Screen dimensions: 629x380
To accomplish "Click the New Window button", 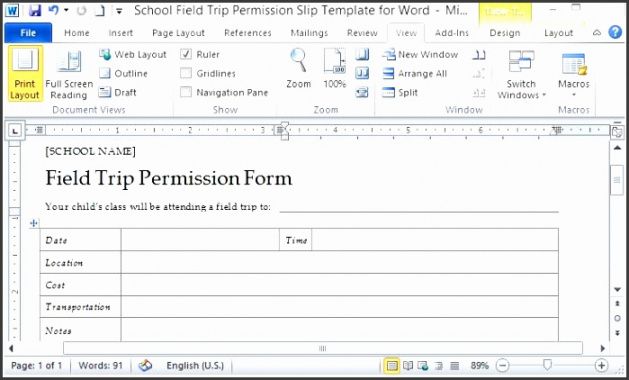I will (420, 54).
